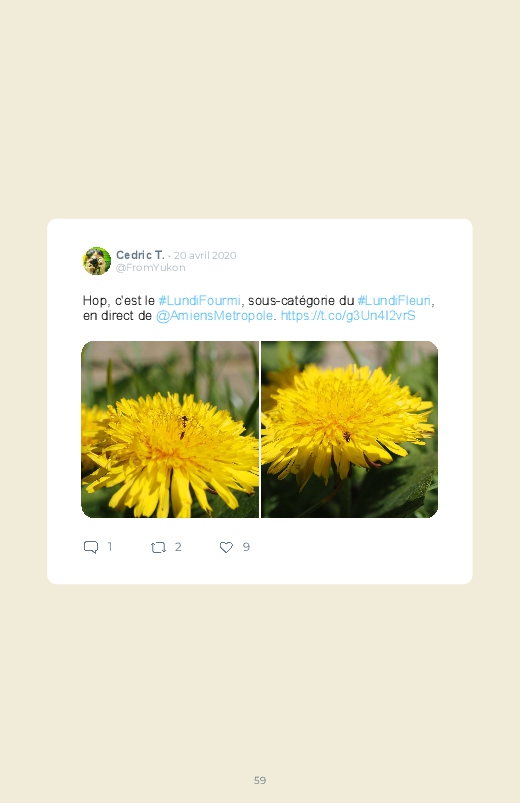Viewport: 520px width, 803px height.
Task: Click the 20 avril 2020 date
Action: pyautogui.click(x=205, y=255)
